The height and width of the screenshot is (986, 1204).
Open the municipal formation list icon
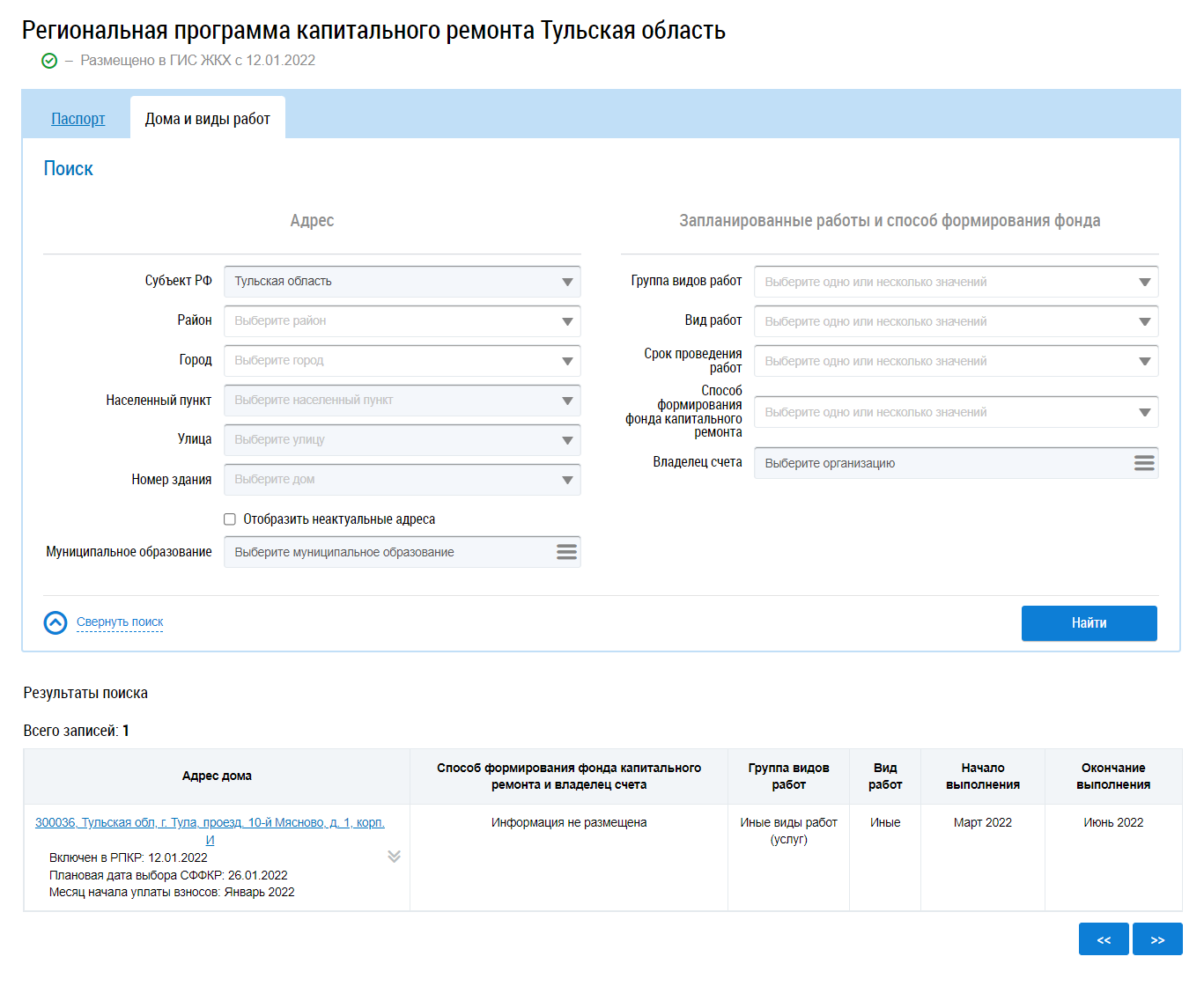tap(566, 552)
